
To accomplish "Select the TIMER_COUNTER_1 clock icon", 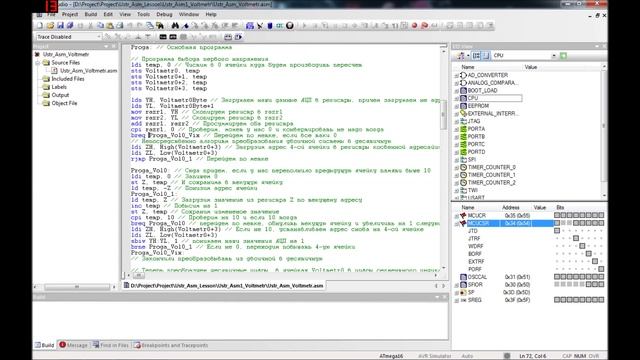I will point(463,175).
